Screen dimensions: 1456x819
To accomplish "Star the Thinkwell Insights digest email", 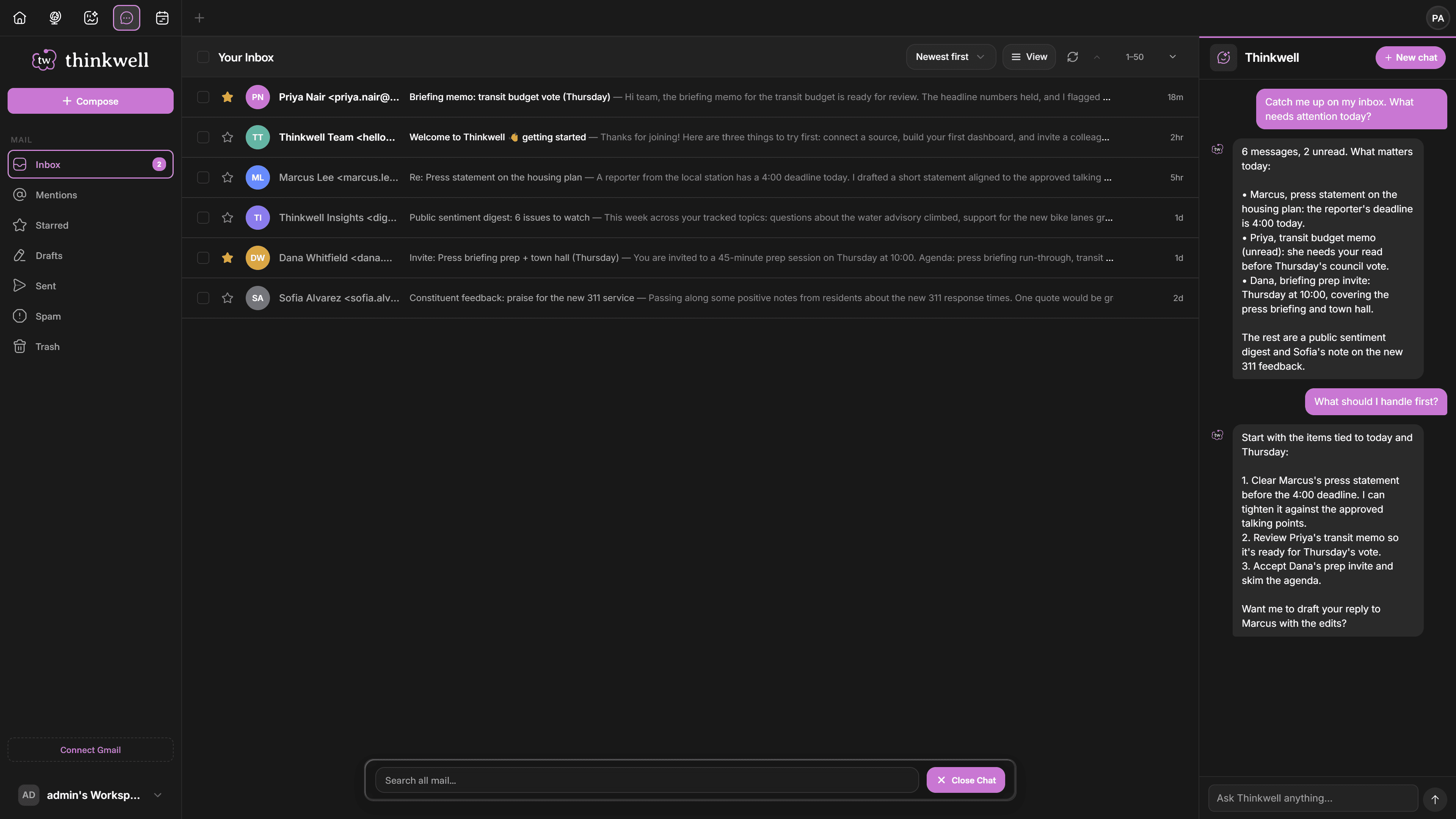I will coord(227,218).
